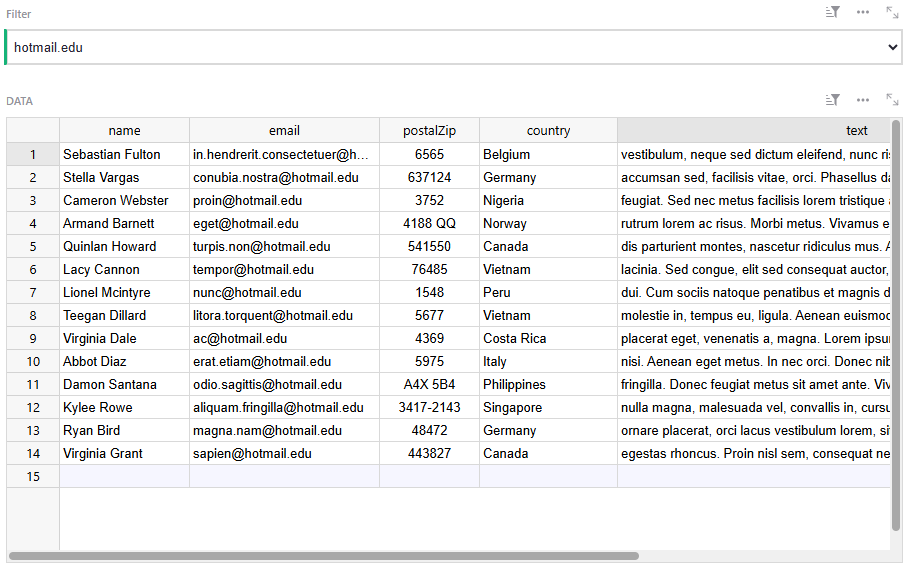Click email turpis.non@hotmail.edu
The height and width of the screenshot is (571, 907).
click(x=284, y=246)
